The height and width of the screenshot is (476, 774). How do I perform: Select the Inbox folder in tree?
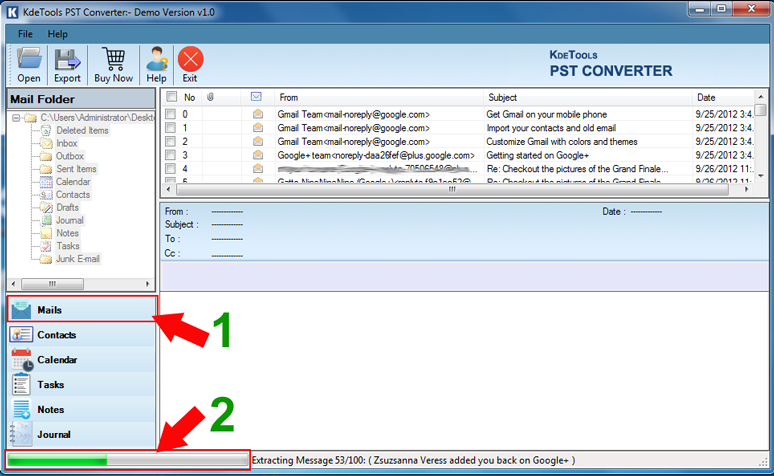pyautogui.click(x=66, y=143)
